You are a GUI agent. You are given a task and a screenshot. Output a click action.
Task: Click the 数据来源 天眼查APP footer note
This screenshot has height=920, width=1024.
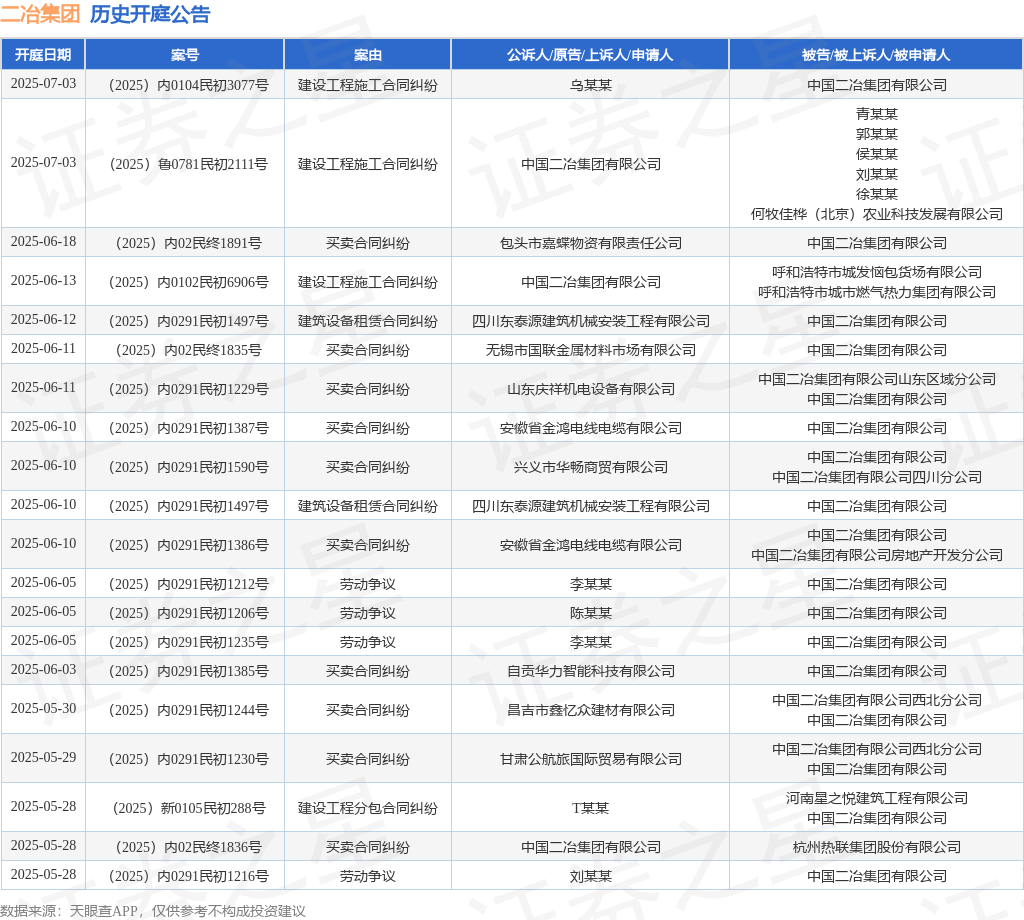coord(153,911)
